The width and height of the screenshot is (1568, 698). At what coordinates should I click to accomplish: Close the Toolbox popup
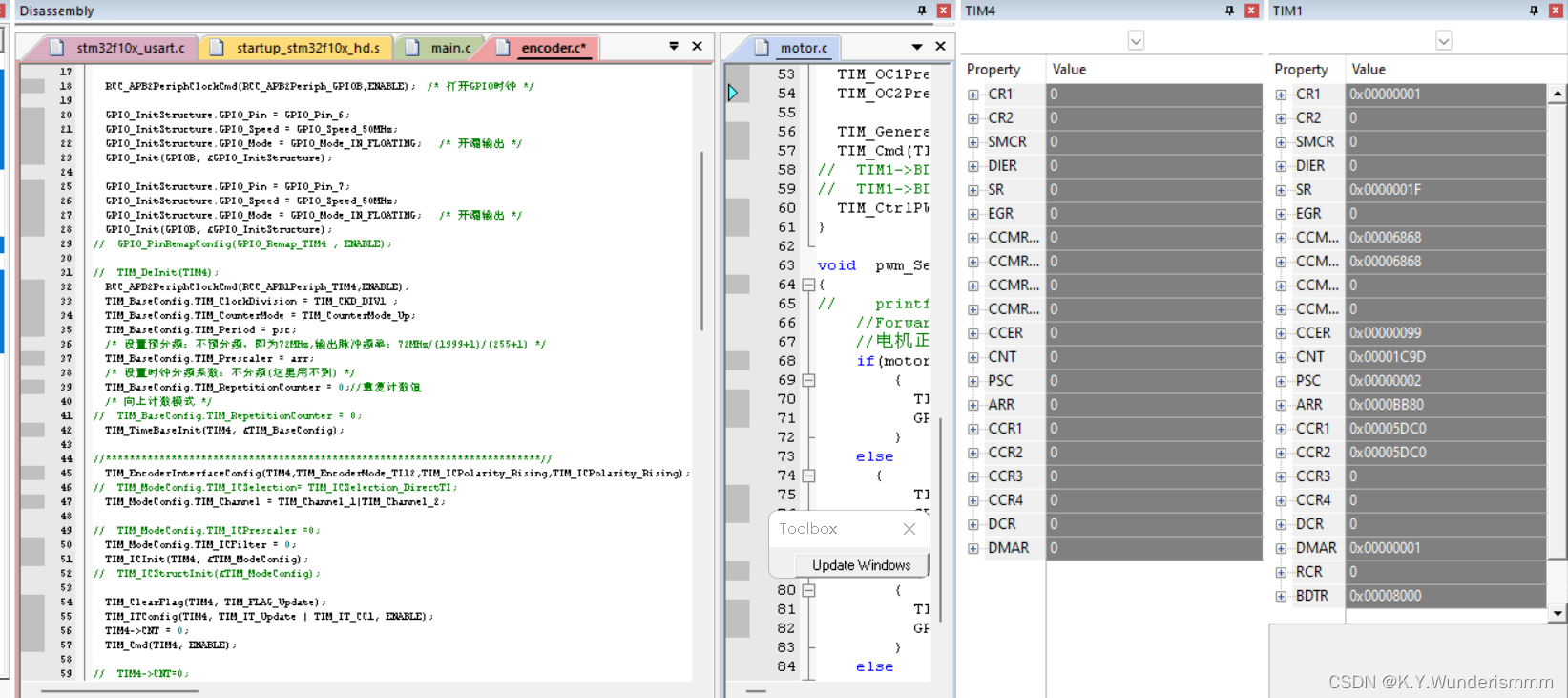(x=909, y=528)
